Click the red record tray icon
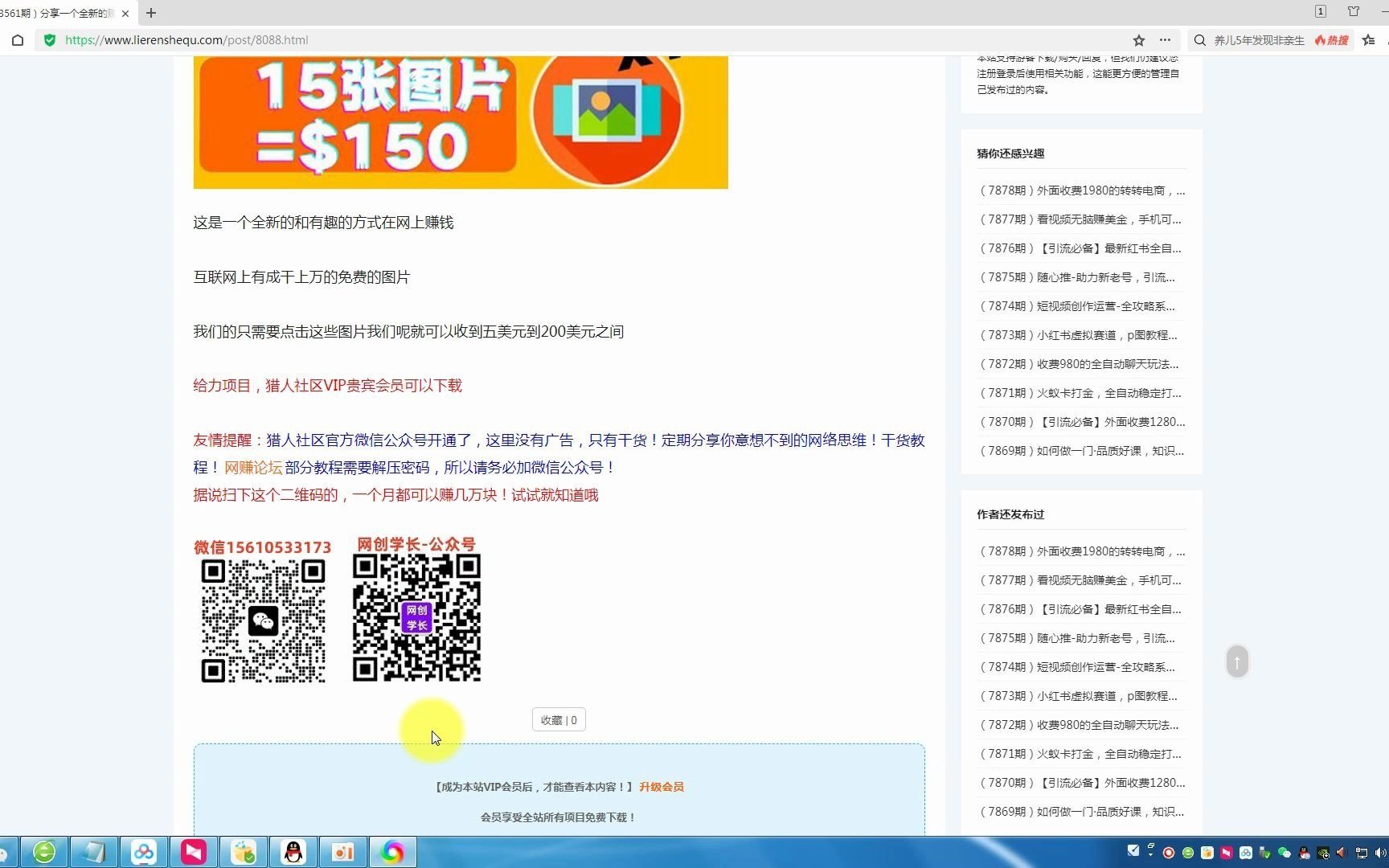The height and width of the screenshot is (868, 1389). [1169, 853]
